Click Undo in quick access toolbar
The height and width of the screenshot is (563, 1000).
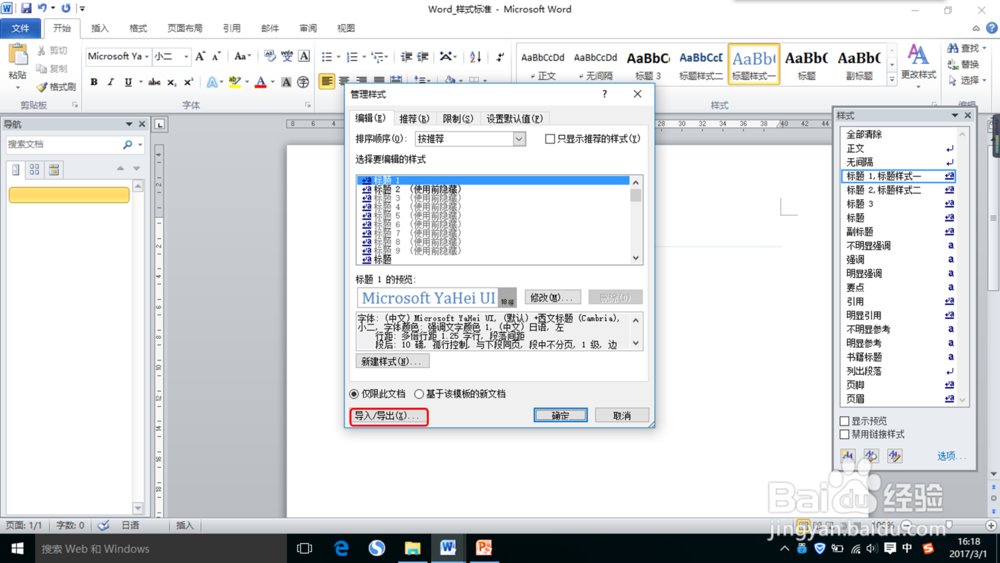click(x=42, y=8)
